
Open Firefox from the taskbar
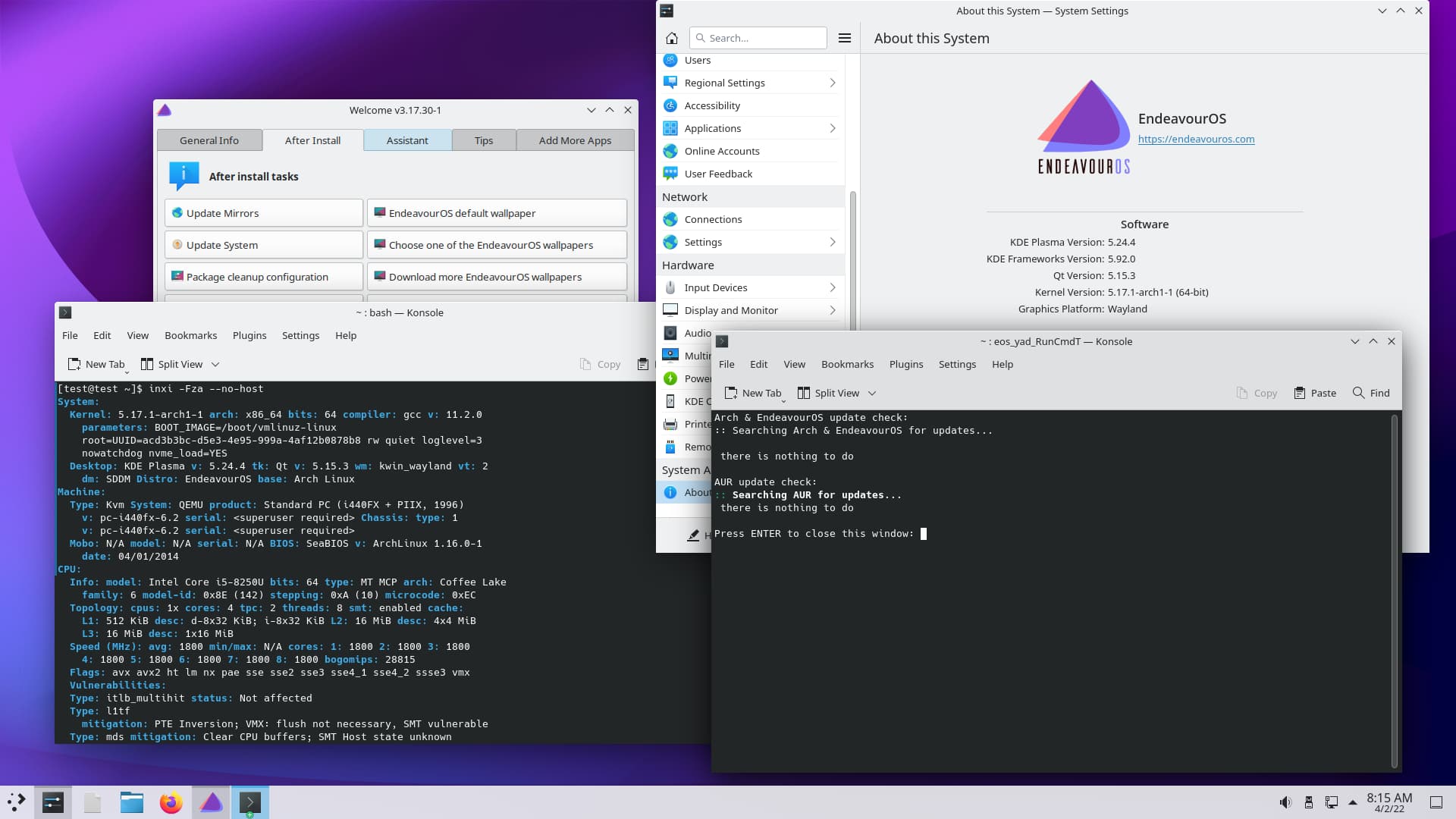[x=171, y=802]
